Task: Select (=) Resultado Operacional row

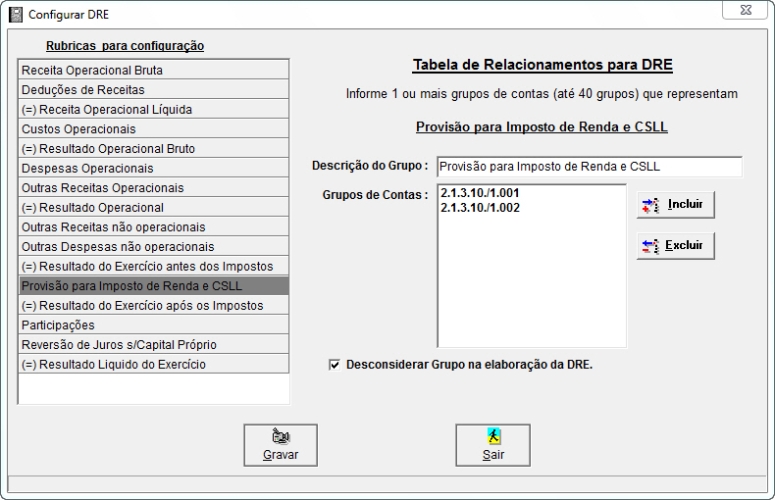Action: pyautogui.click(x=153, y=207)
